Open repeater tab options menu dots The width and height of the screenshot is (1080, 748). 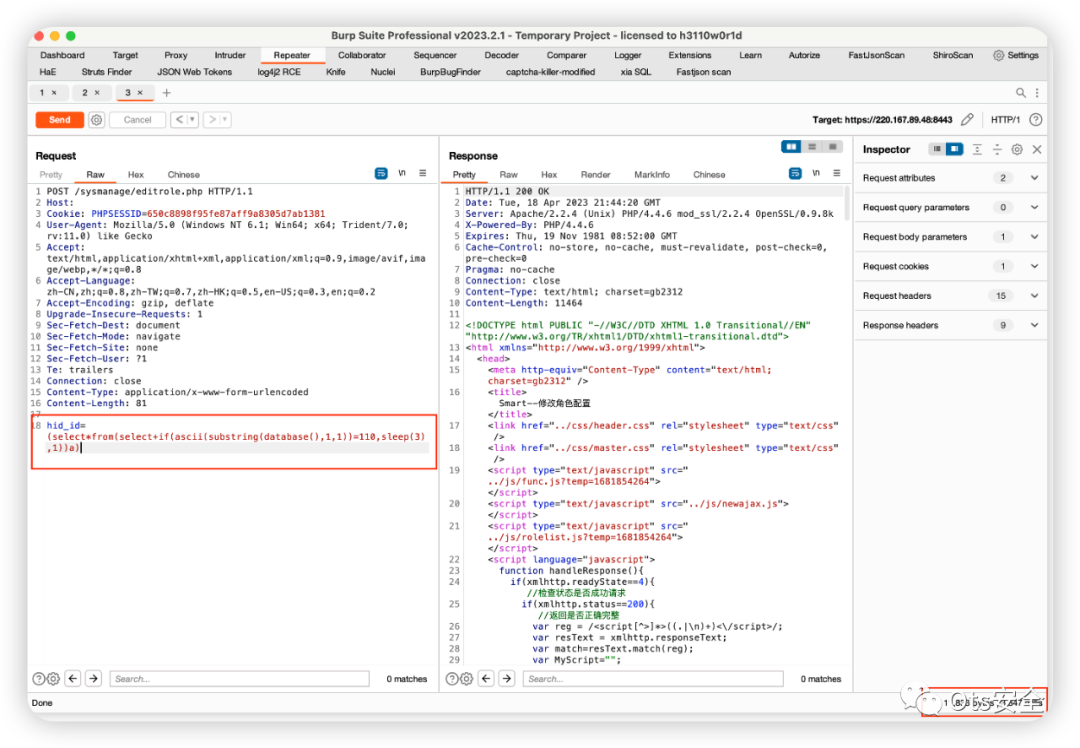click(1037, 92)
